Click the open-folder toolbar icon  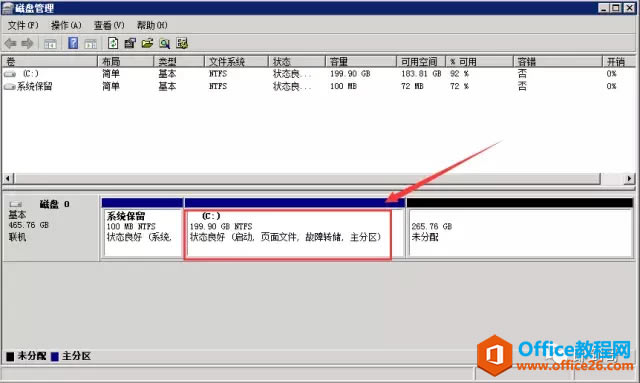(x=147, y=43)
